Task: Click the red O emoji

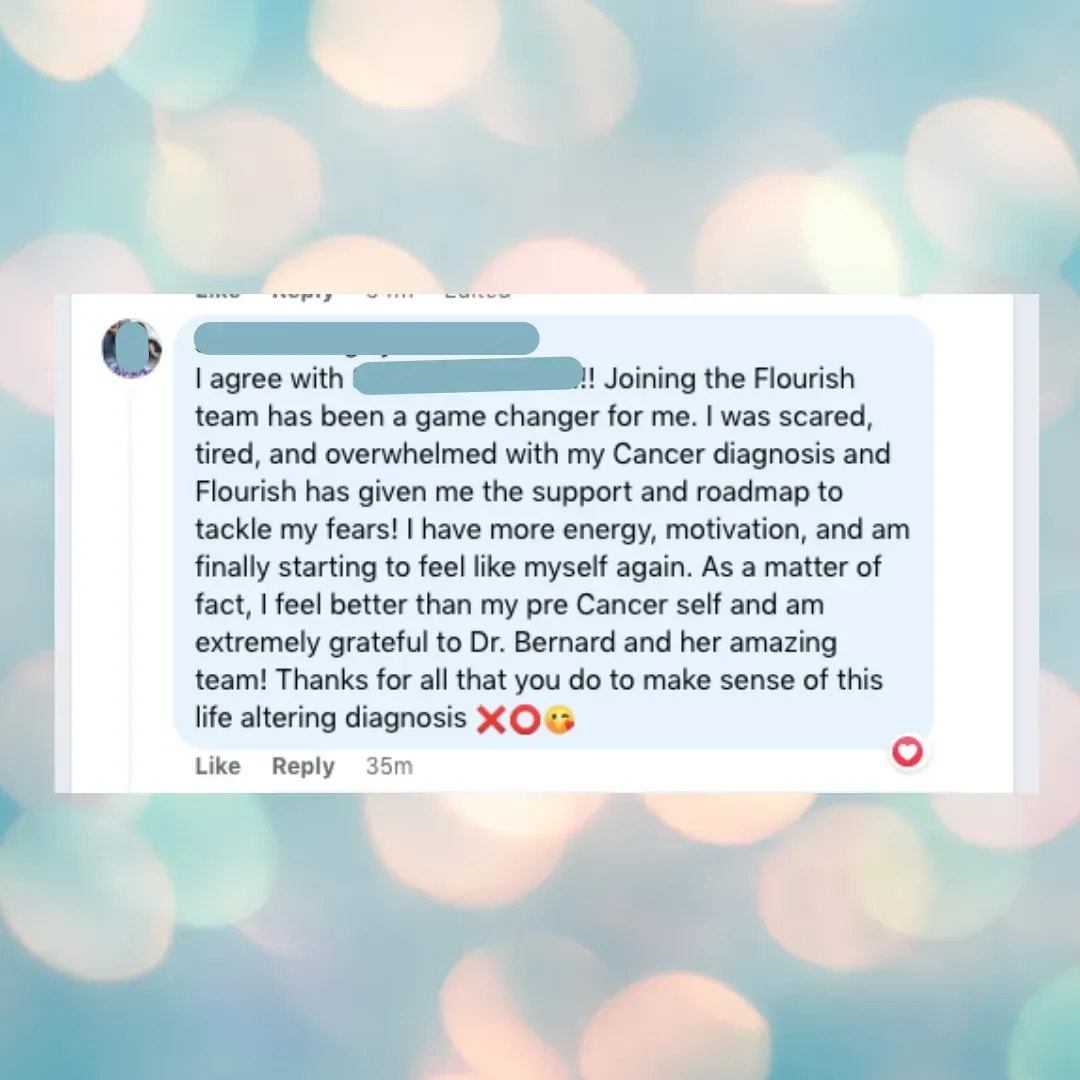Action: click(525, 720)
